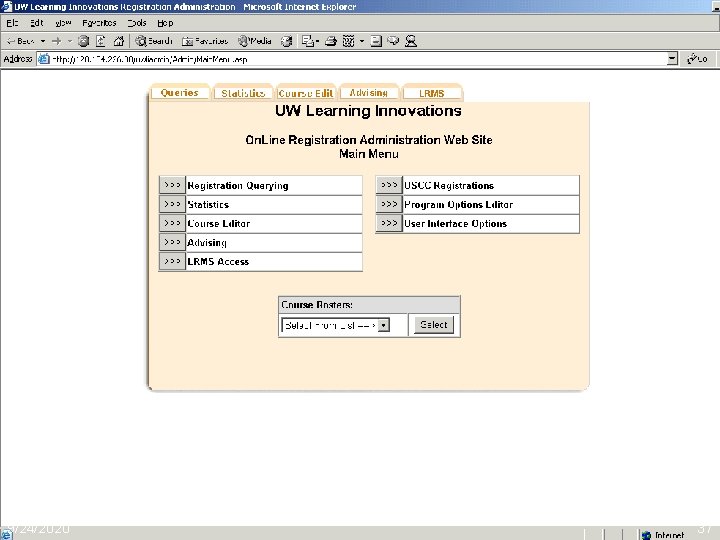Screen dimensions: 720x540
Task: Expand the Address bar dropdown arrow
Action: pyautogui.click(x=672, y=59)
